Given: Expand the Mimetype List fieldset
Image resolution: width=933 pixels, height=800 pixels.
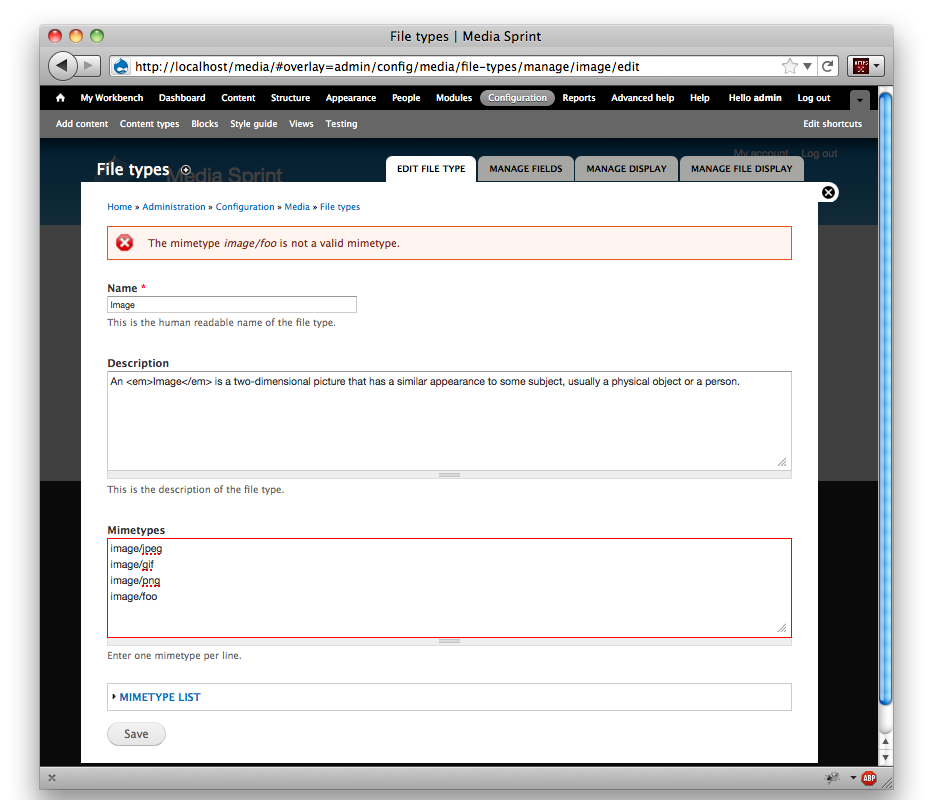Looking at the screenshot, I should pos(159,697).
